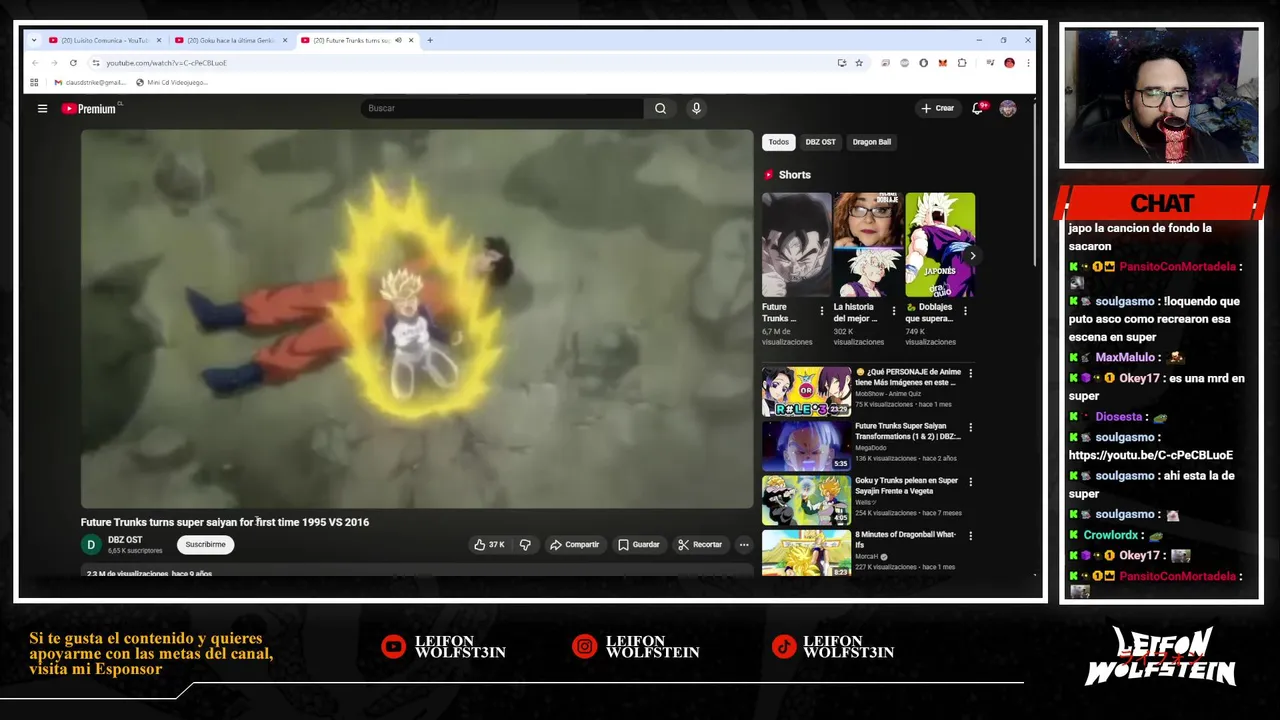This screenshot has width=1280, height=720.
Task: Save video using Guardar button
Action: 638,545
